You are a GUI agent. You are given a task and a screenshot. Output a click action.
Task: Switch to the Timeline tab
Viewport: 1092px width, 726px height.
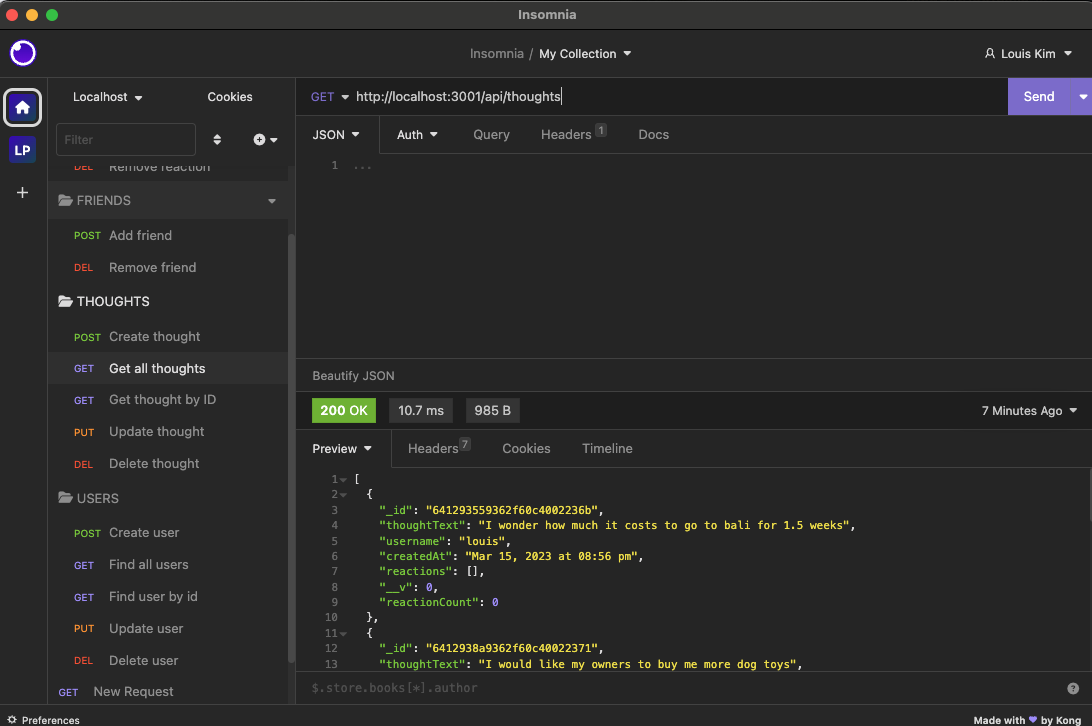[607, 448]
